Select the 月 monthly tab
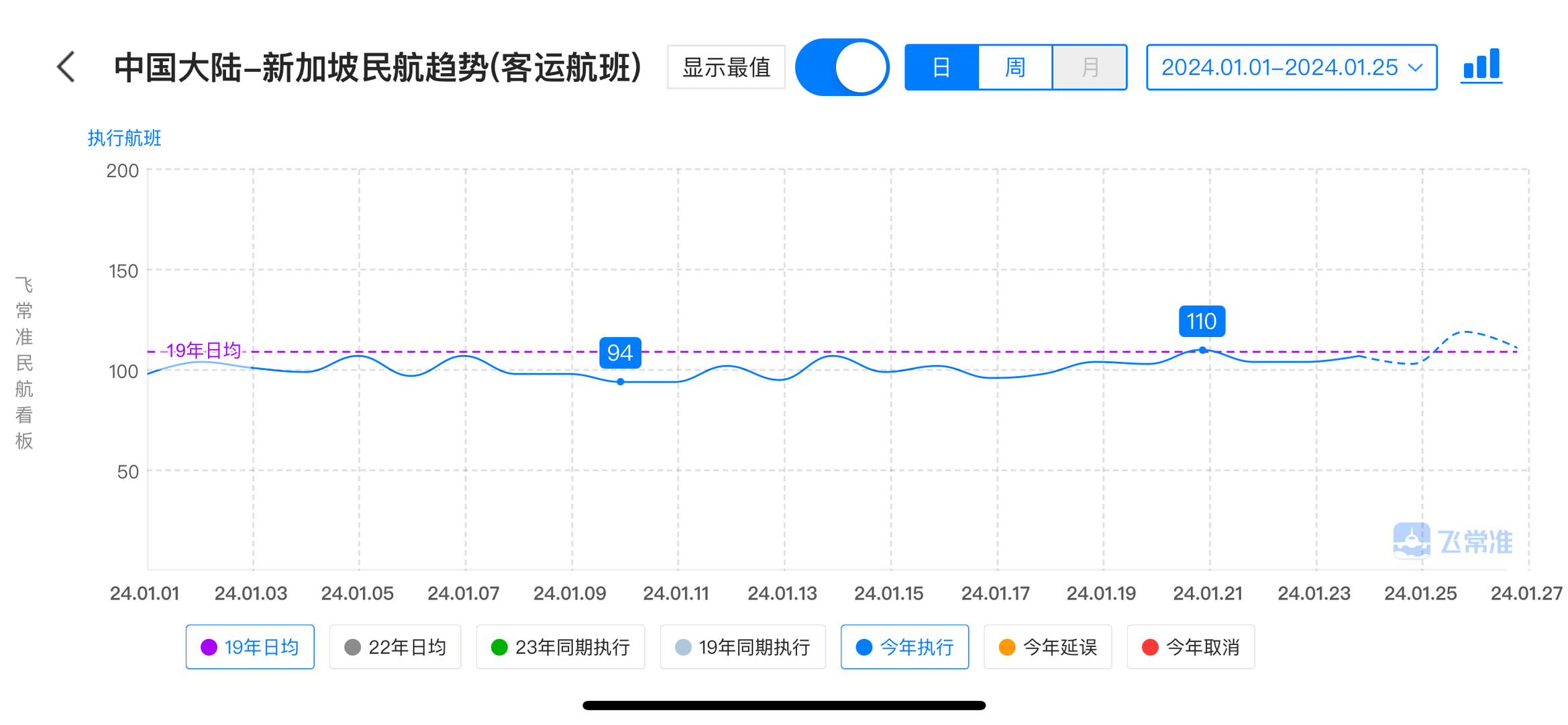The width and height of the screenshot is (1568, 725). pos(1090,67)
